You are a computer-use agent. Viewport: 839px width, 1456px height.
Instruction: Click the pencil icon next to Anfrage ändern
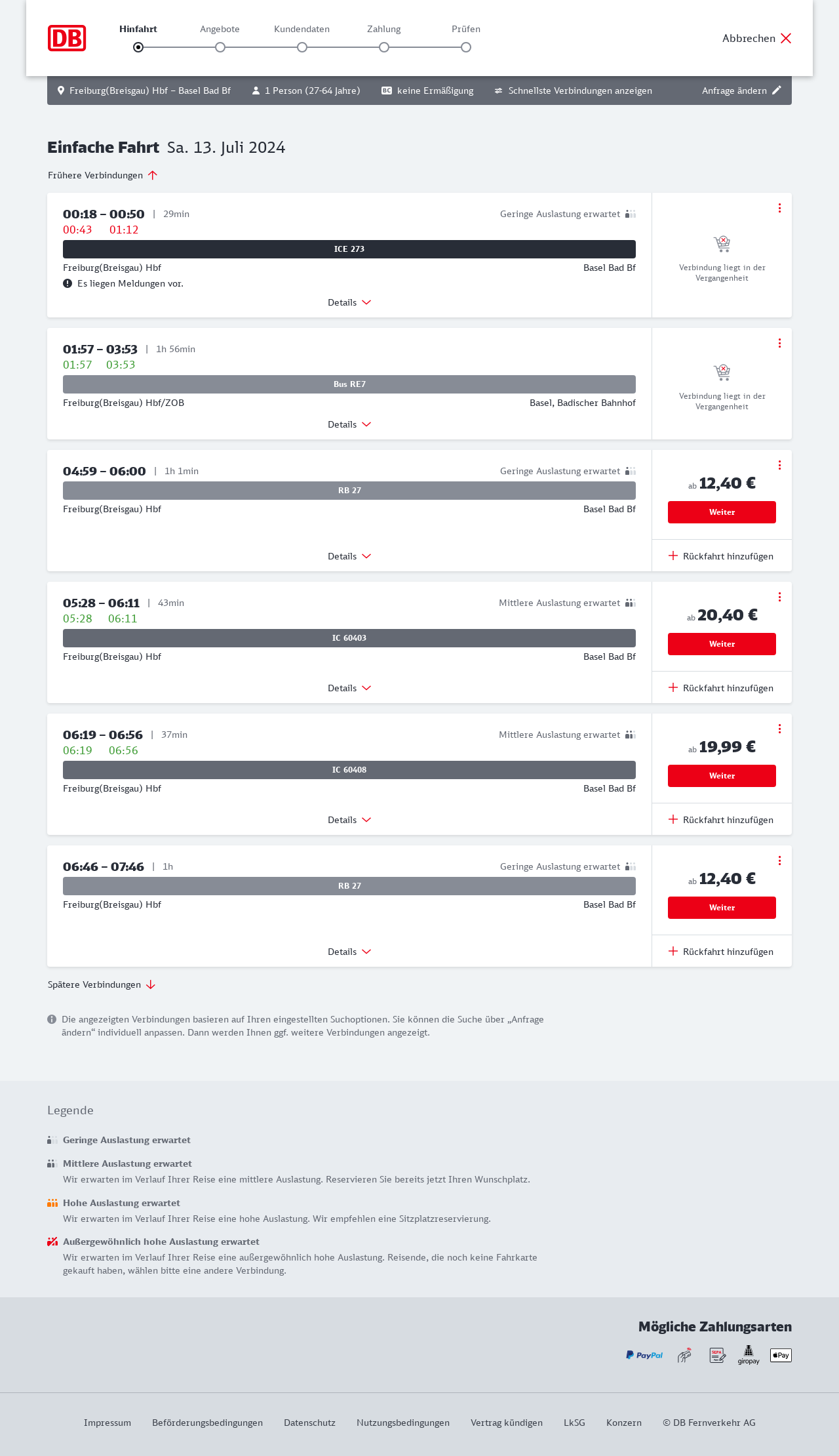(777, 91)
